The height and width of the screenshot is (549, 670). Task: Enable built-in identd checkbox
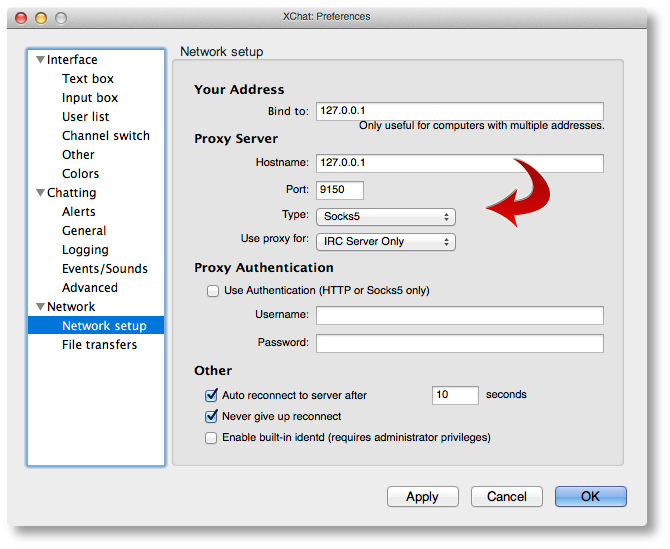211,438
